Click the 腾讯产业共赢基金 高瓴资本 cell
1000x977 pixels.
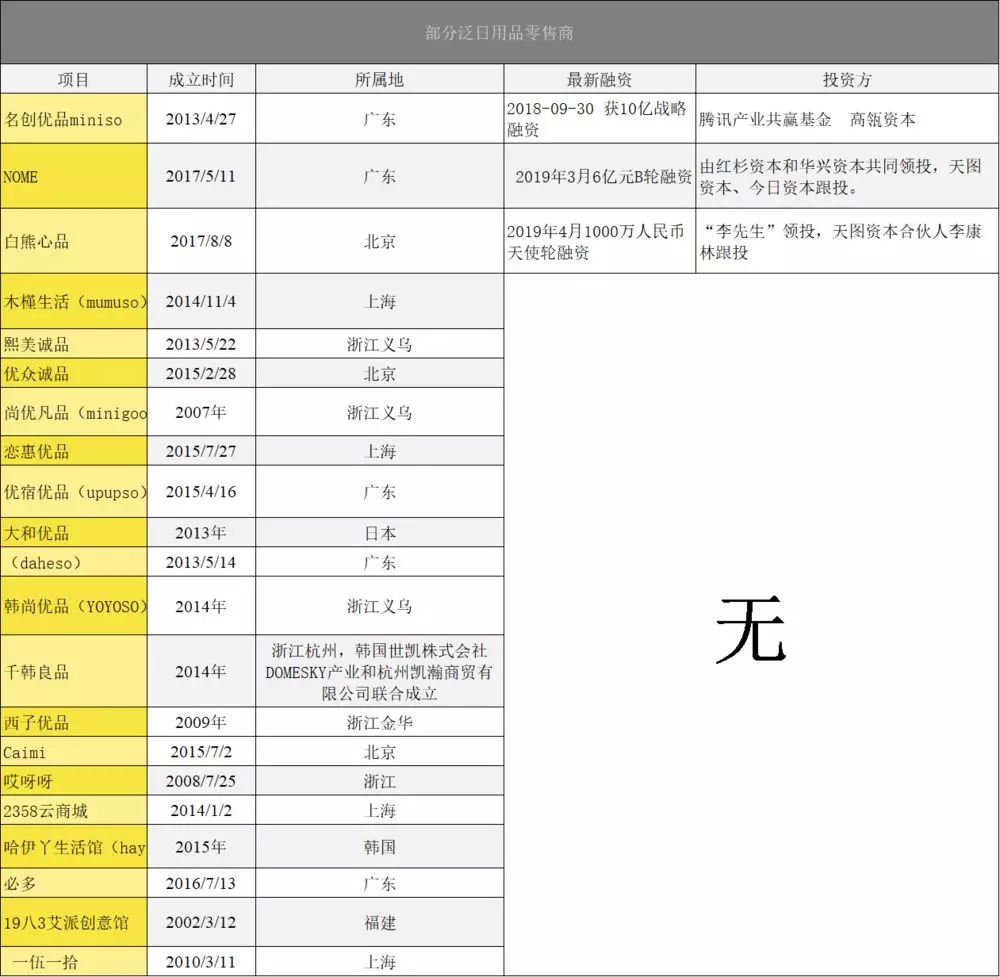(x=847, y=119)
